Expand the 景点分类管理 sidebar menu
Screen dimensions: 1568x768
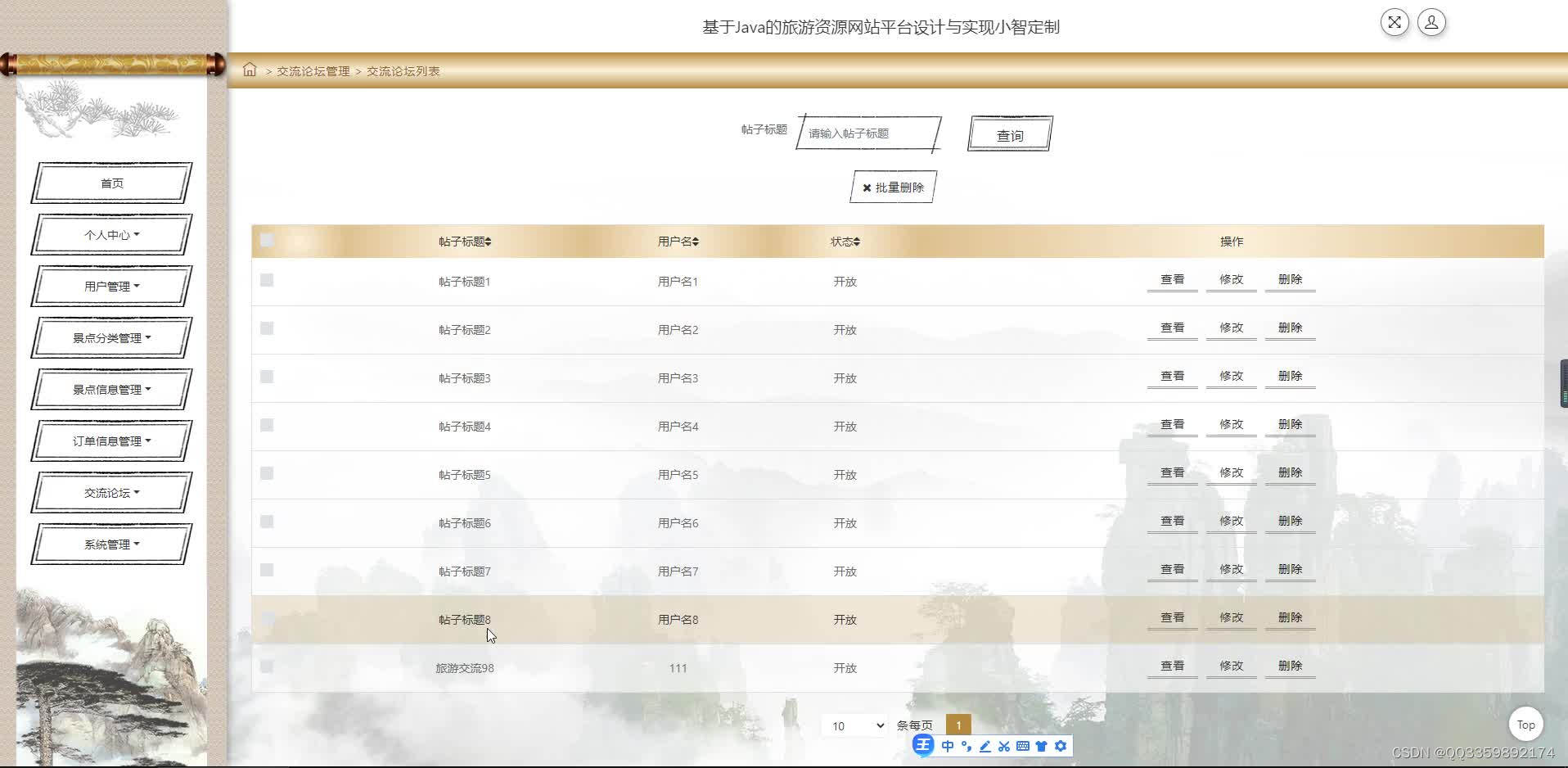click(112, 338)
